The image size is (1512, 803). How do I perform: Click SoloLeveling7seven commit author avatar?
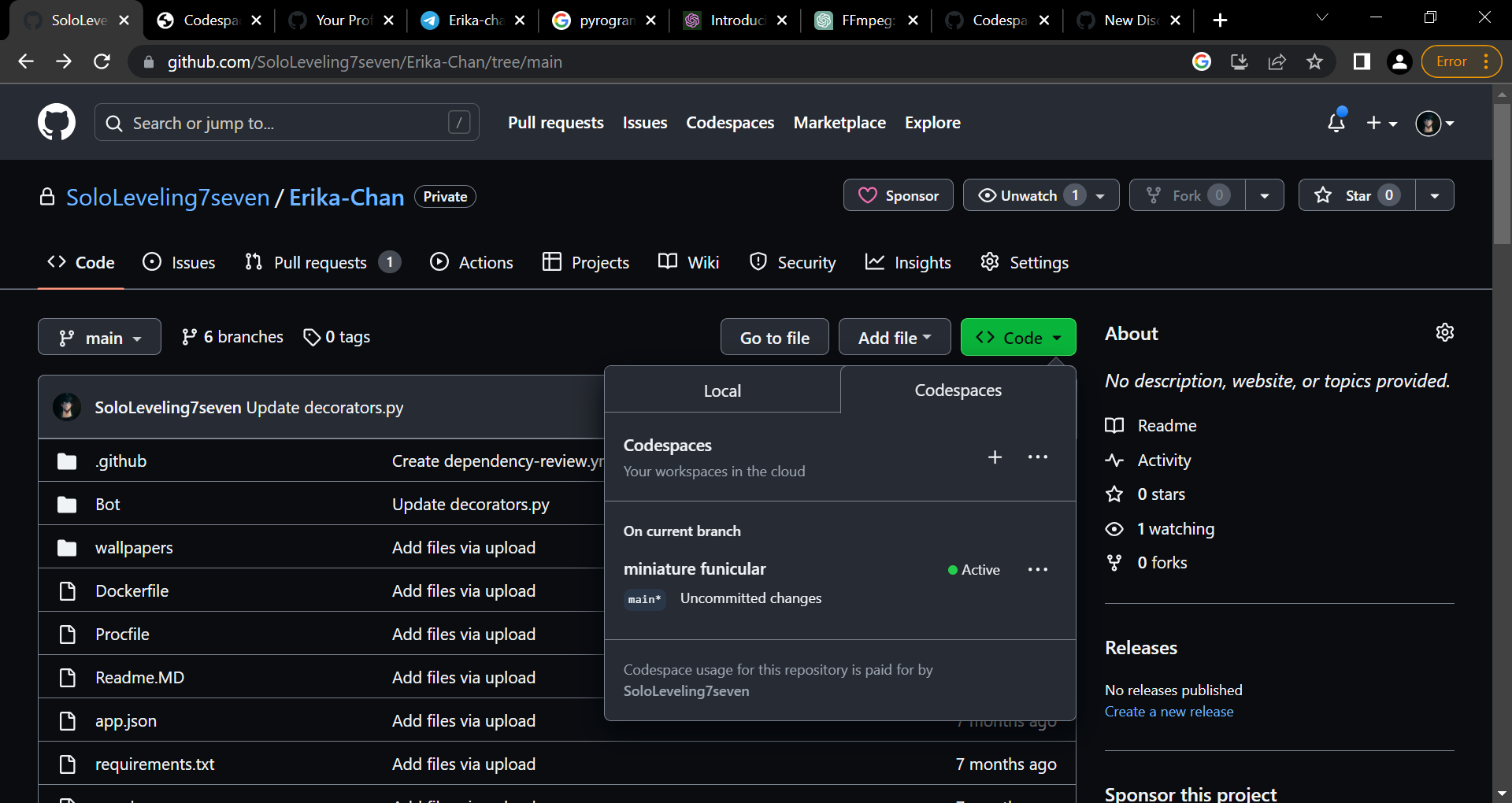(67, 407)
